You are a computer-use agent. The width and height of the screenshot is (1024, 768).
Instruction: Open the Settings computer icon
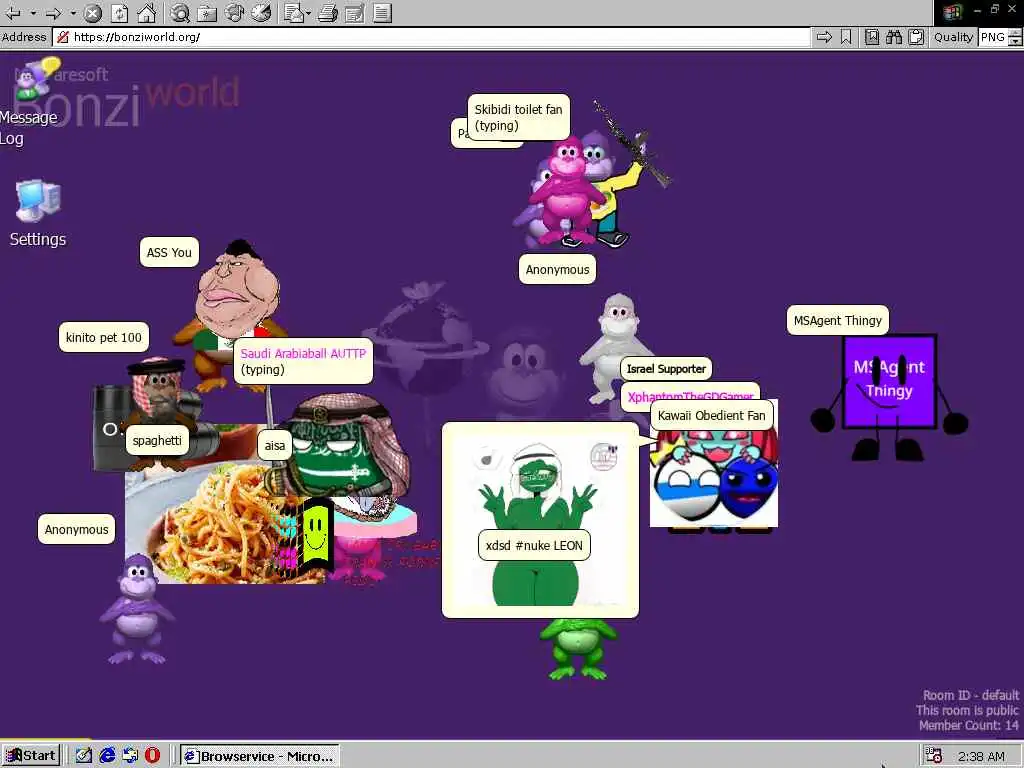[x=38, y=201]
